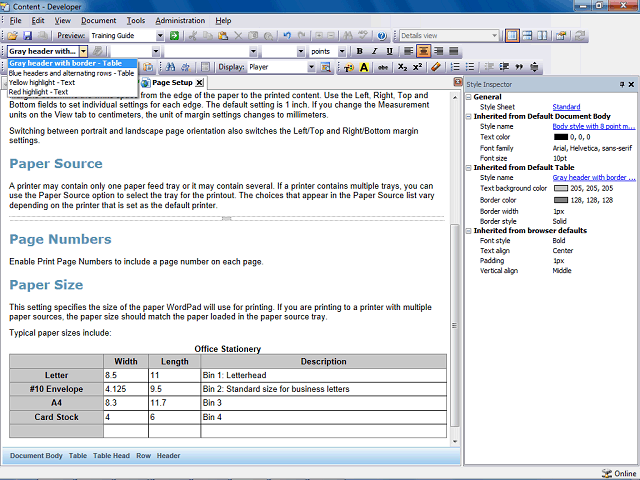The height and width of the screenshot is (480, 640).
Task: Collapse Inherited from Default Table section
Action: pyautogui.click(x=469, y=168)
